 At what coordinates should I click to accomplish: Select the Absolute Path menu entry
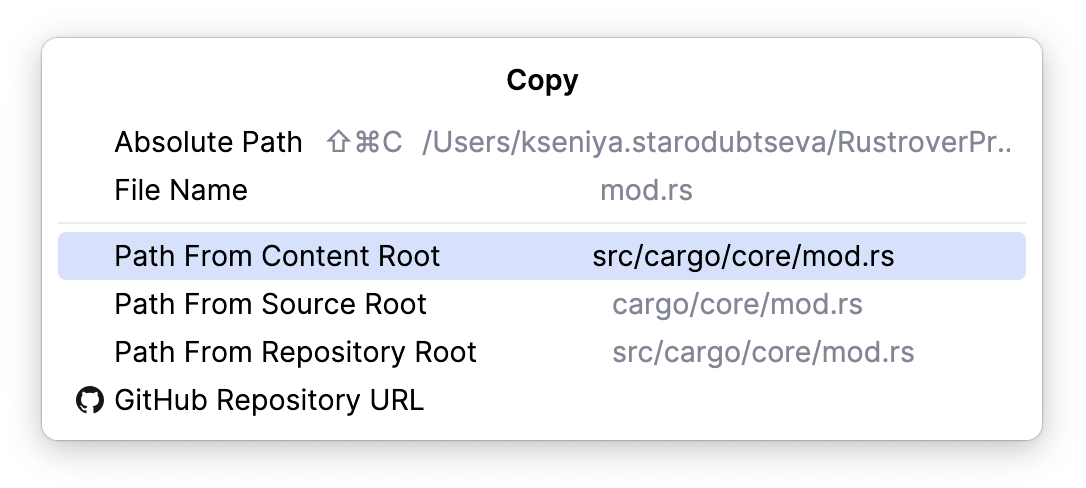(x=208, y=143)
